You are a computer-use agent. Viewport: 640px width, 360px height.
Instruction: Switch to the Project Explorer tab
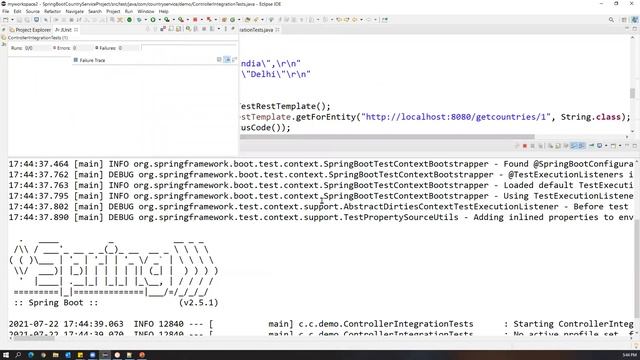pyautogui.click(x=30, y=30)
